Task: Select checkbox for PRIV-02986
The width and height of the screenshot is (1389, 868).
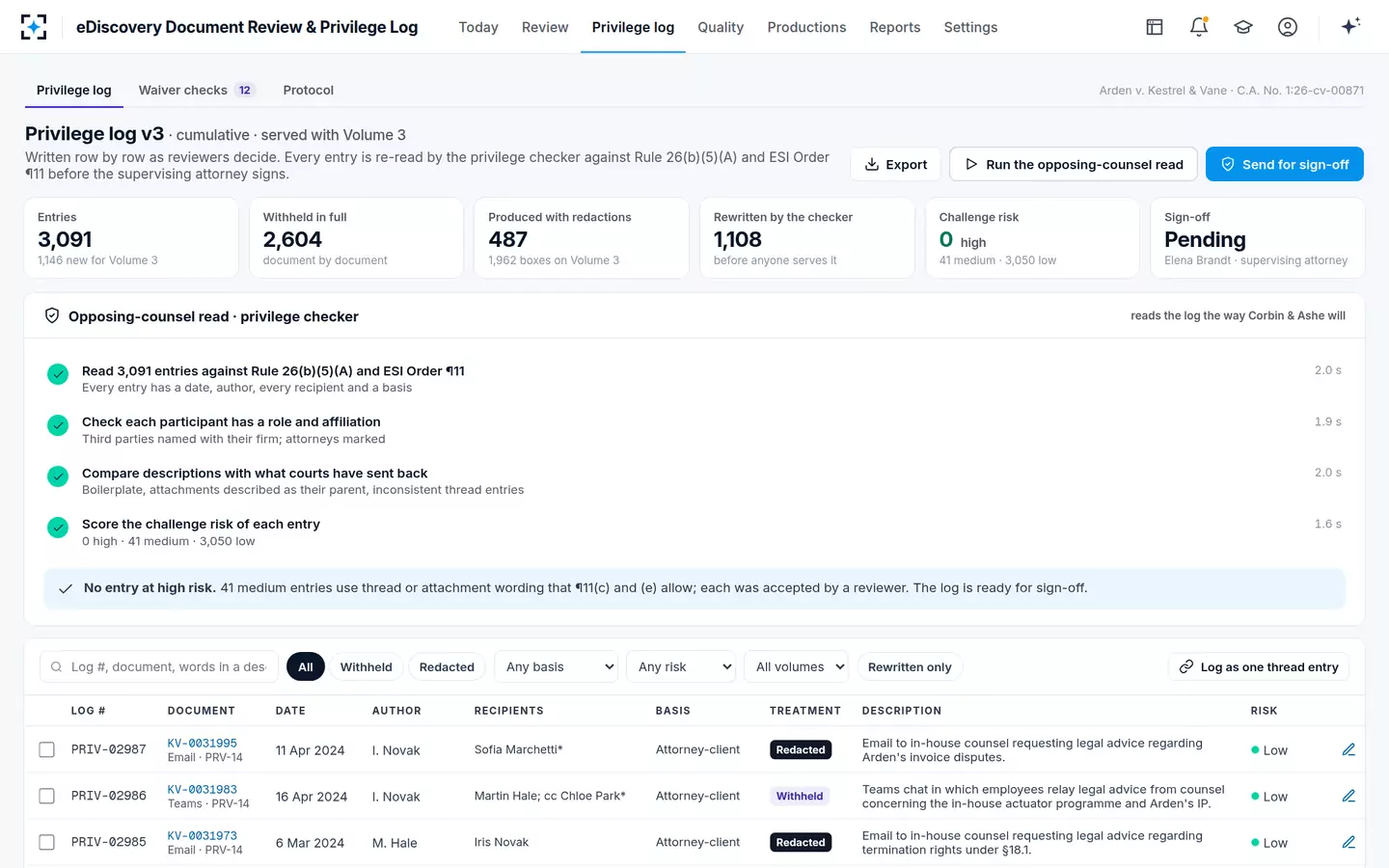Action: 46,796
